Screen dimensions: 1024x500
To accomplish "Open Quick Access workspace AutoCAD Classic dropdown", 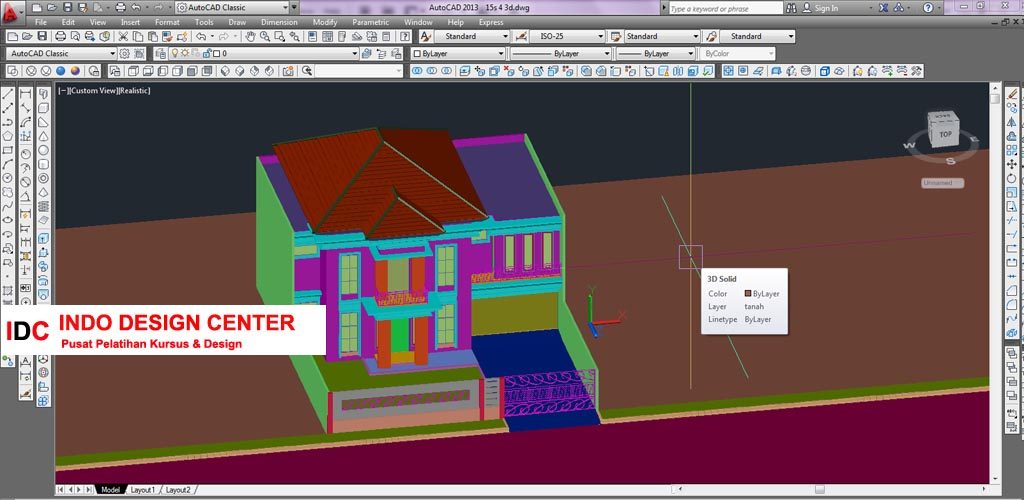I will tap(232, 8).
